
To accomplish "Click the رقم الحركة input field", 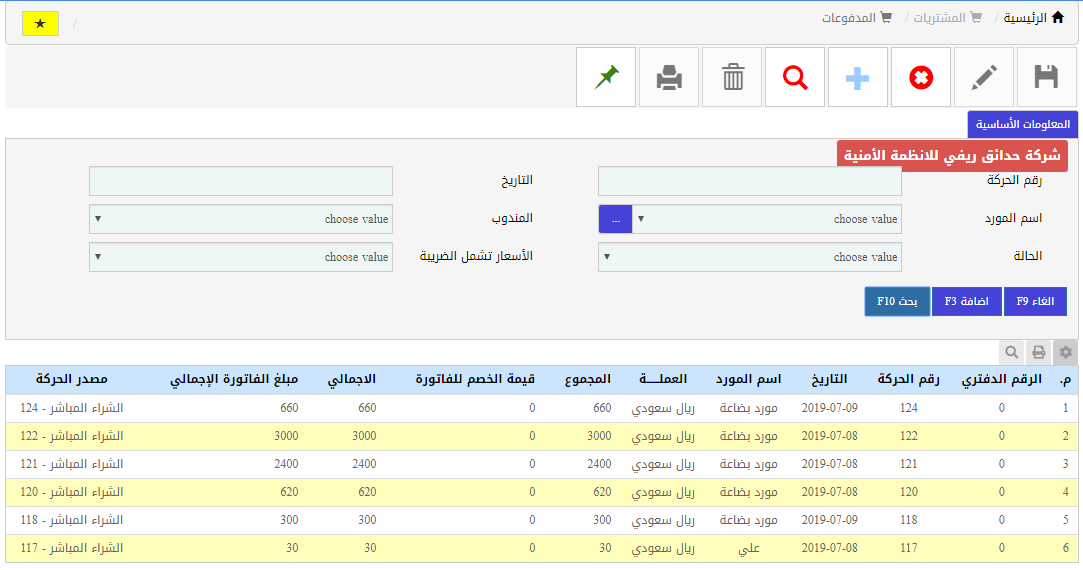I will point(750,181).
